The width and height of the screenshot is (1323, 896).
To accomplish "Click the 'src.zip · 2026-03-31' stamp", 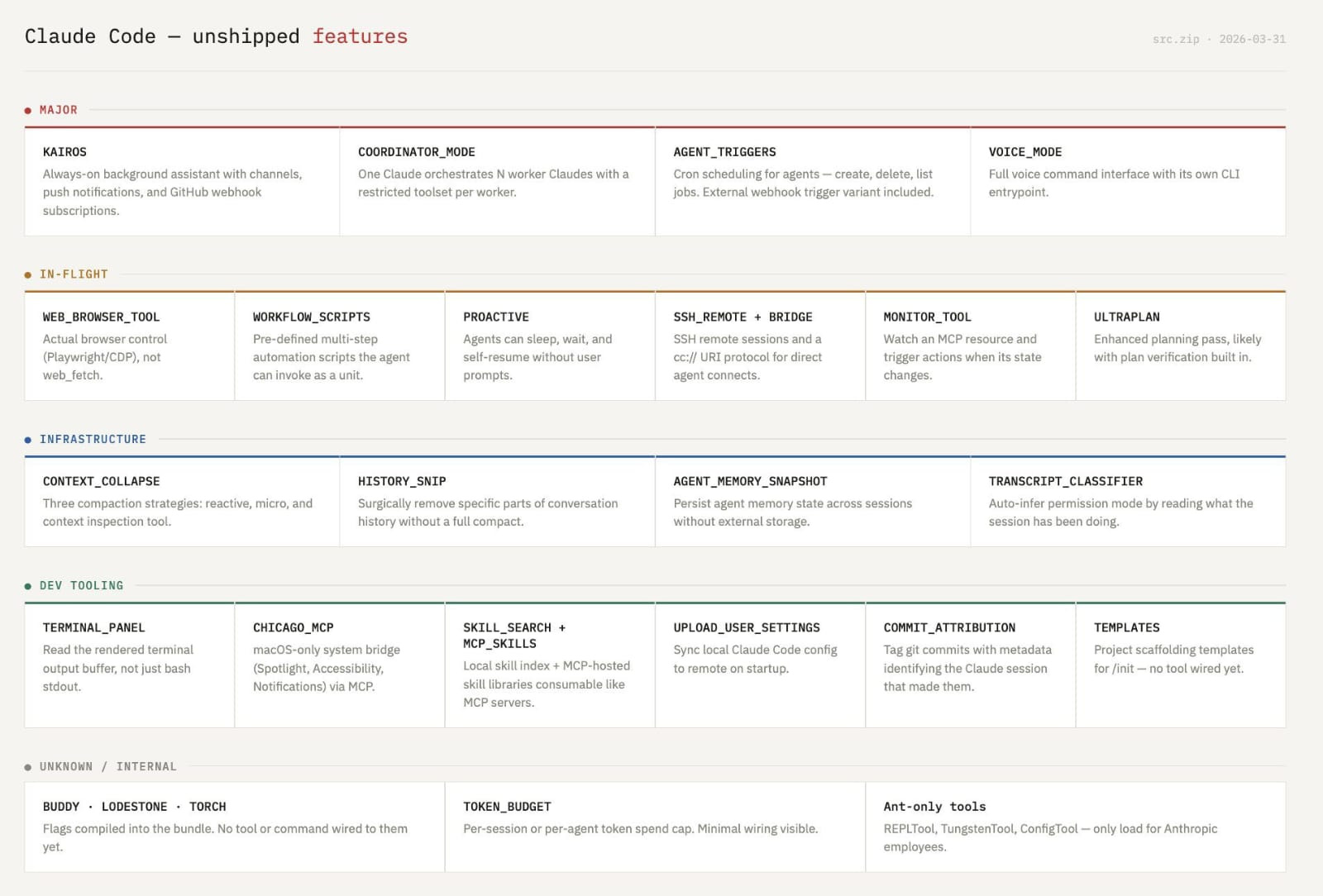I will coord(1219,39).
